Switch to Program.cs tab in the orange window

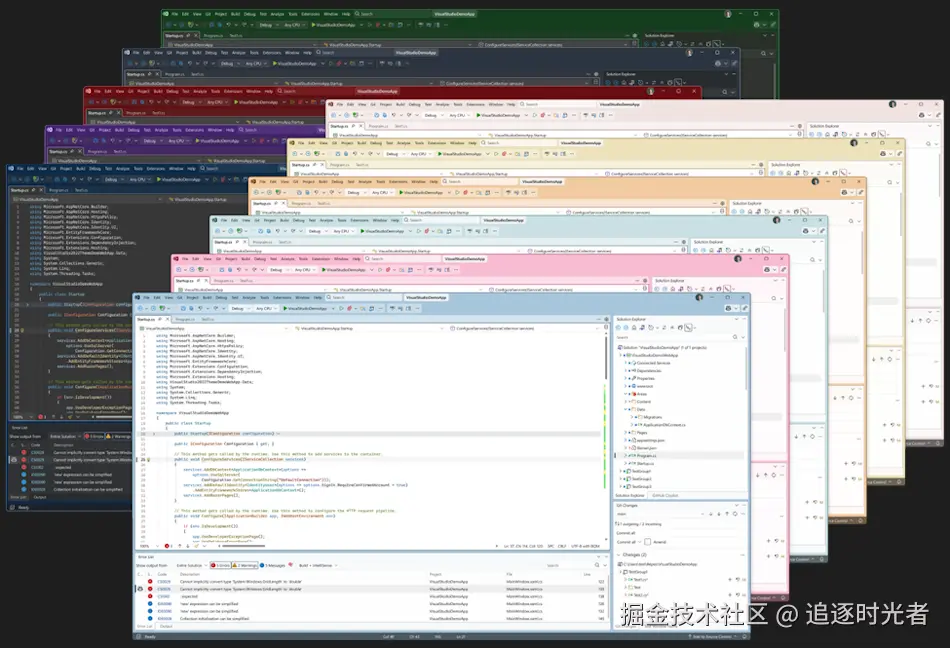point(301,203)
